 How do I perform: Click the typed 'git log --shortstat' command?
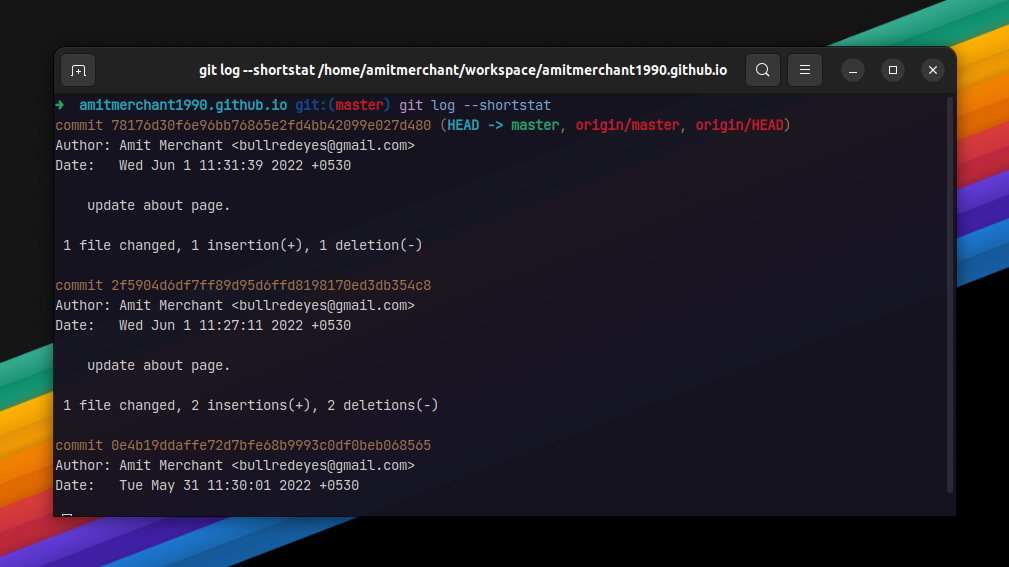[x=475, y=106]
